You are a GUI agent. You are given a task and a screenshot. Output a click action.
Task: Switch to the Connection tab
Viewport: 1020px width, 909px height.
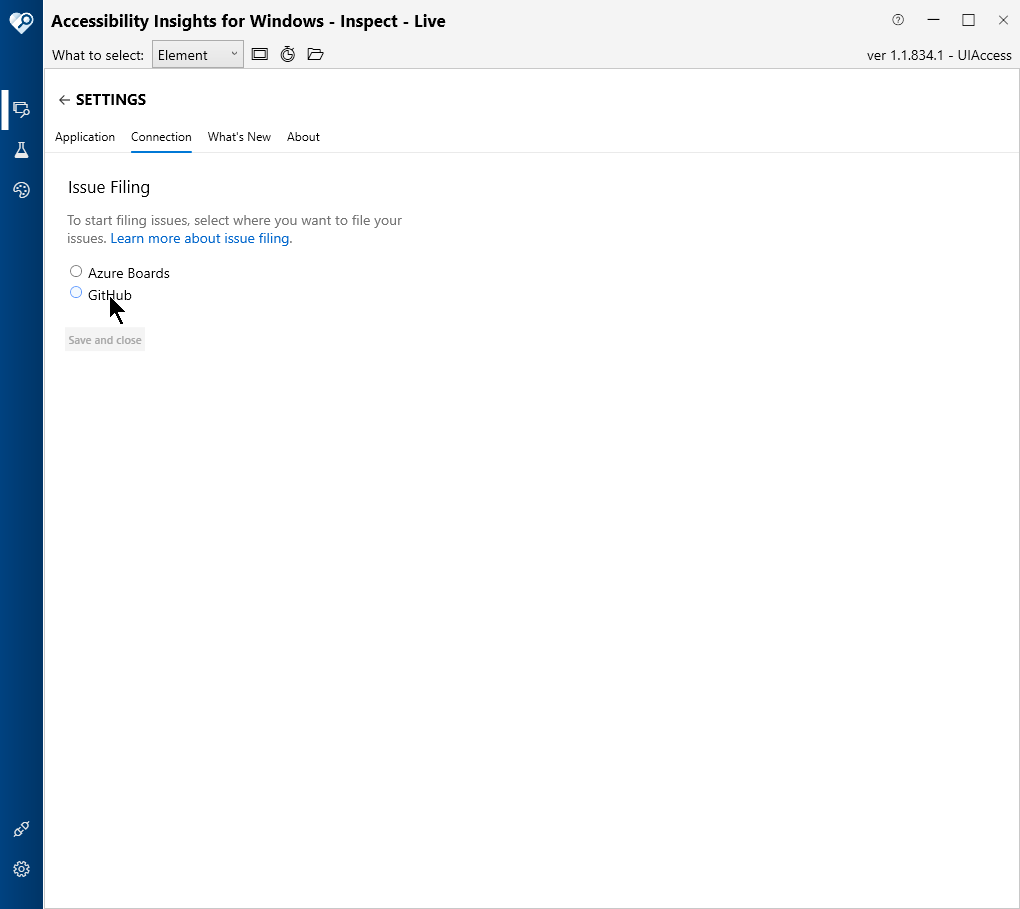click(x=161, y=137)
